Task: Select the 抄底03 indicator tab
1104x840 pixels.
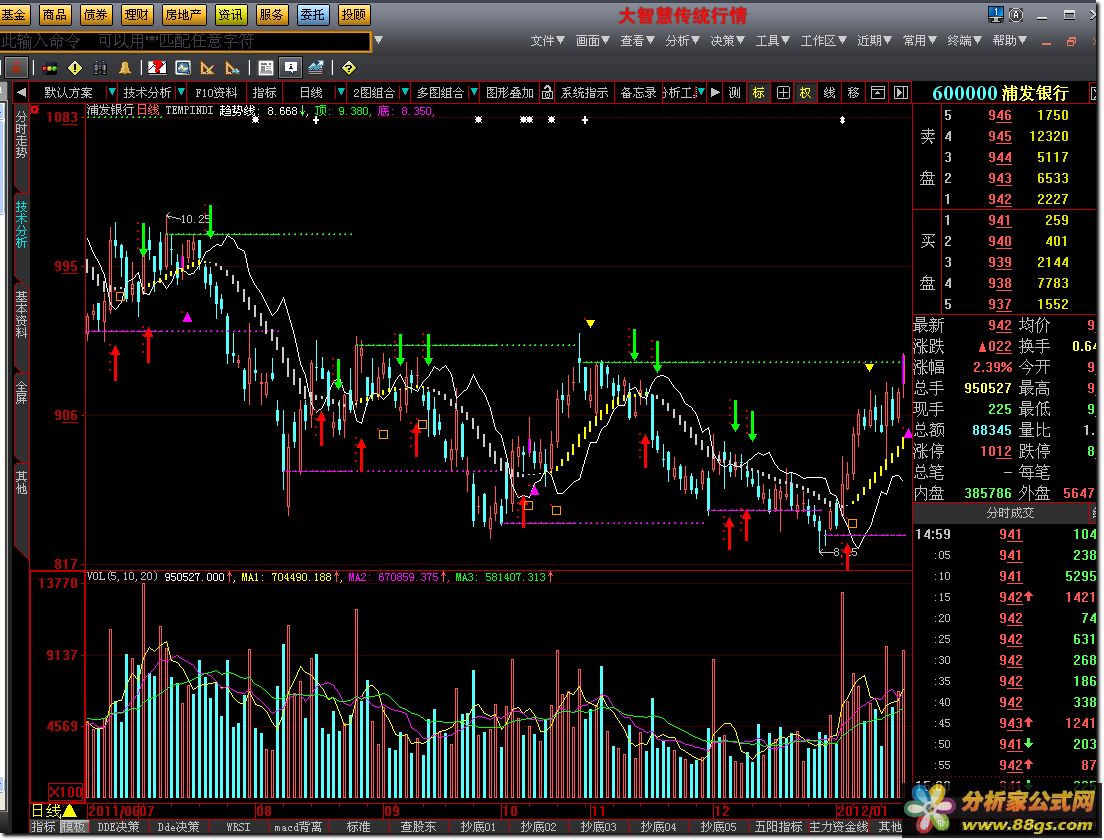Action: pyautogui.click(x=598, y=827)
